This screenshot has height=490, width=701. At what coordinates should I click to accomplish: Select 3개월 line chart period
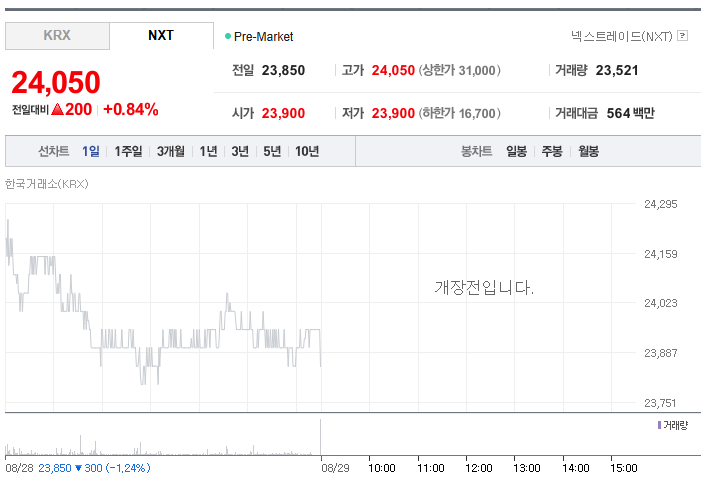pos(171,152)
